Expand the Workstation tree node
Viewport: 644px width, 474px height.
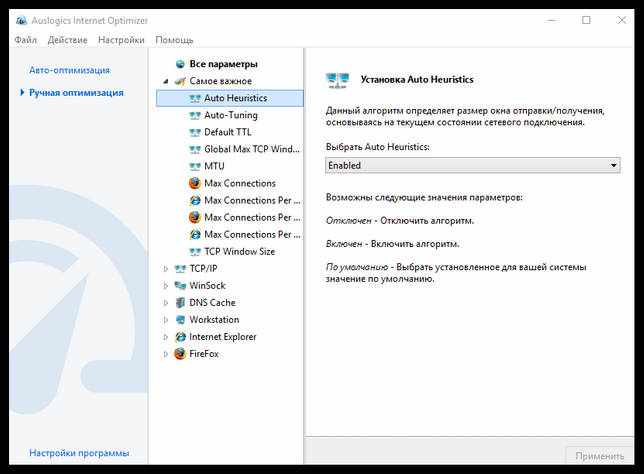[166, 320]
